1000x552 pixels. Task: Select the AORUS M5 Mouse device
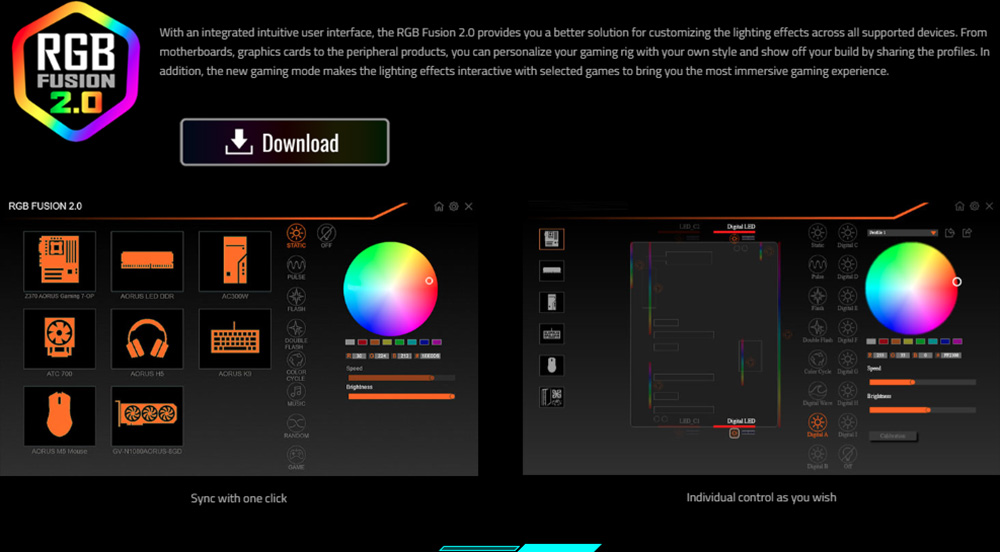[x=59, y=416]
